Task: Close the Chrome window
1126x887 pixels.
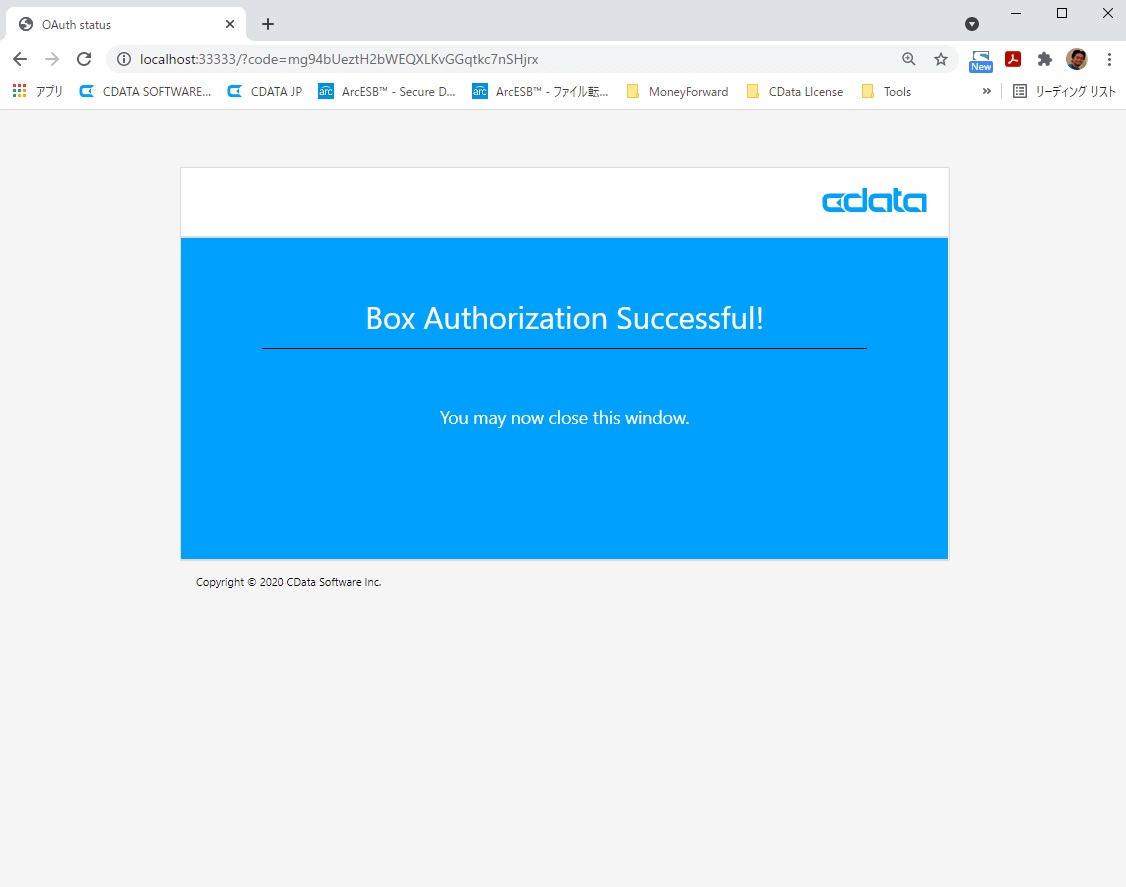Action: [1108, 13]
